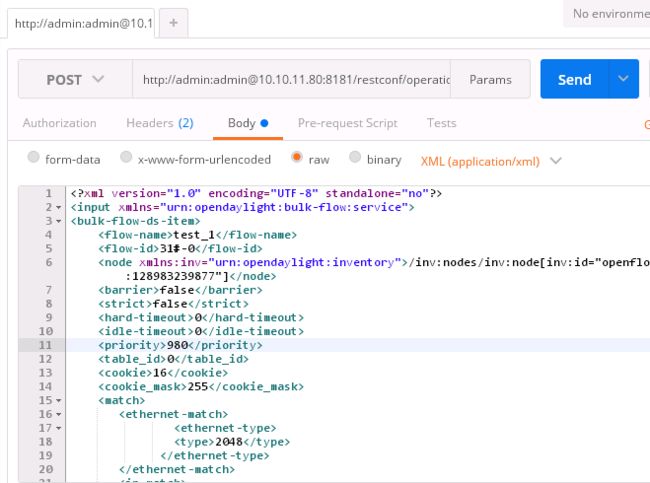Click the strict false line
Image resolution: width=650 pixels, height=483 pixels.
tap(173, 304)
